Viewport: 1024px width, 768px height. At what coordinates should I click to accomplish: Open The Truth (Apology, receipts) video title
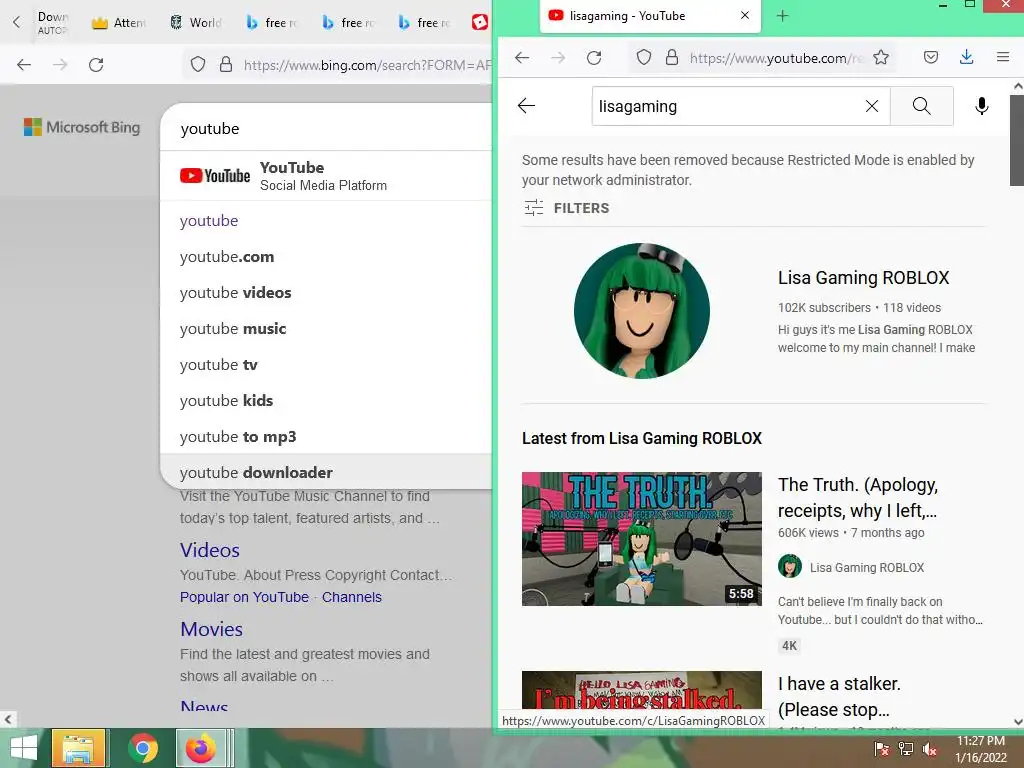[x=858, y=498]
